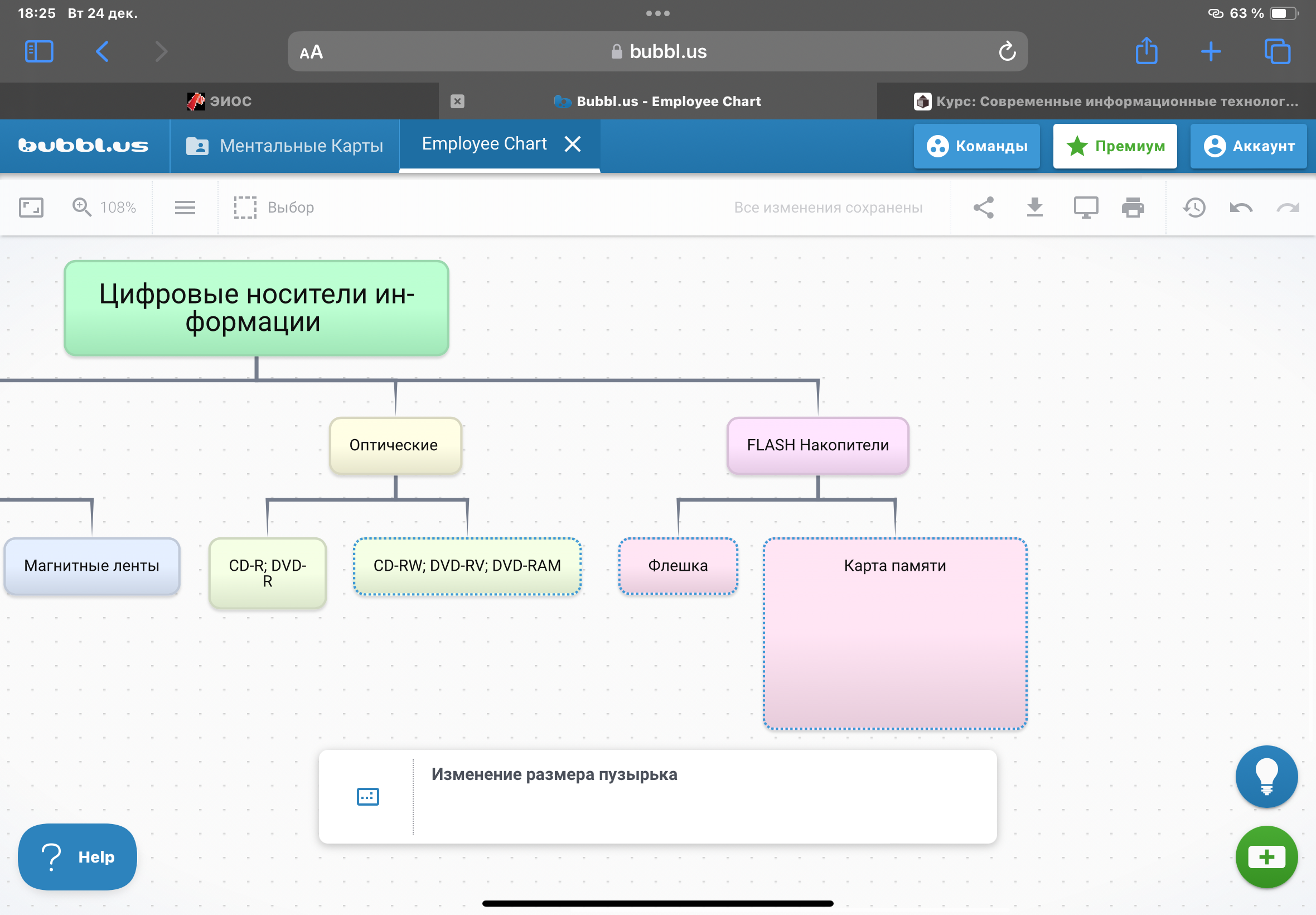This screenshot has width=1316, height=915.
Task: Open the 108% zoom control
Action: pyautogui.click(x=104, y=207)
